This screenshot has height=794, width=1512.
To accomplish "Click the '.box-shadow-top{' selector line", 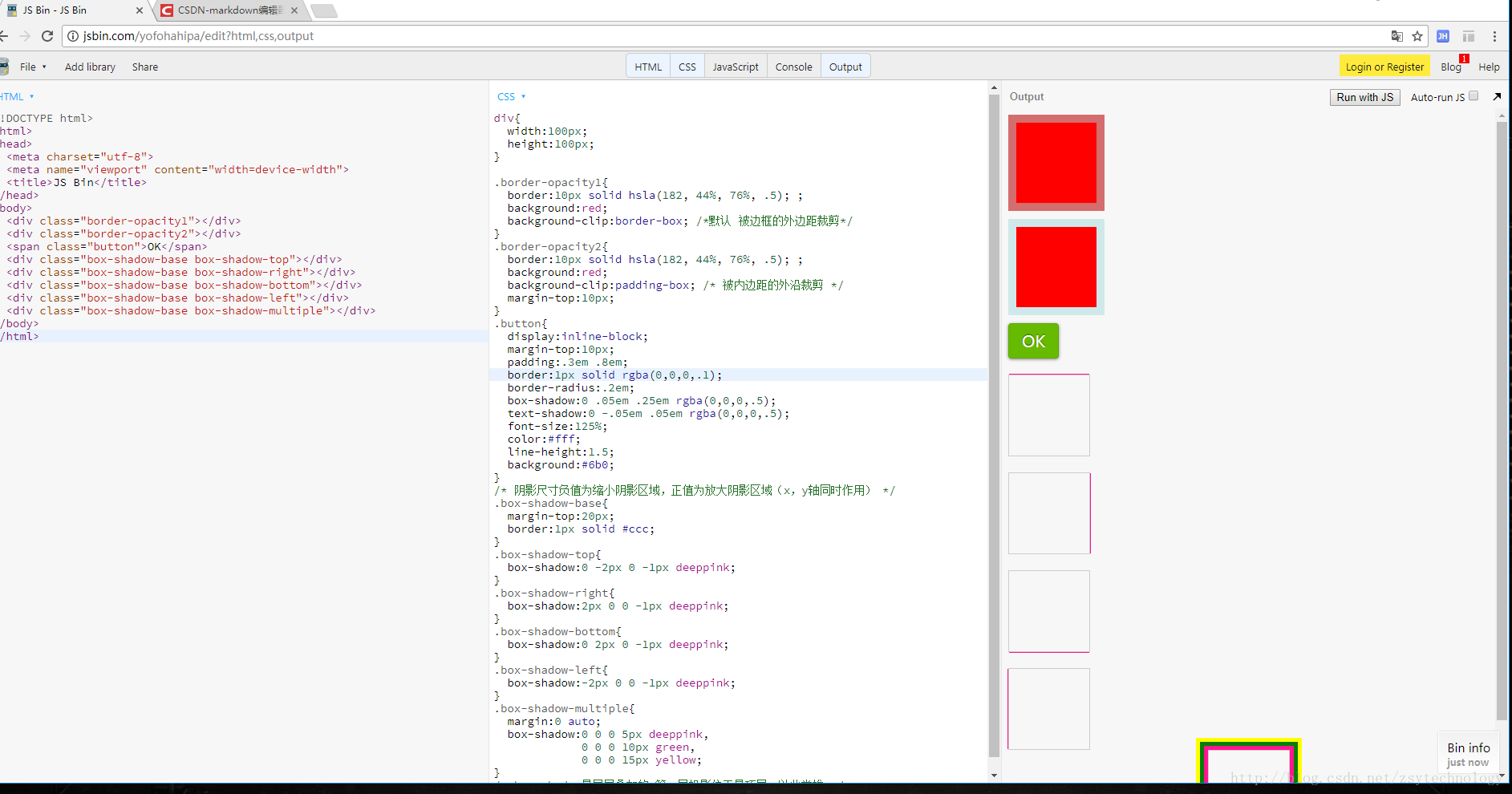I will click(548, 555).
